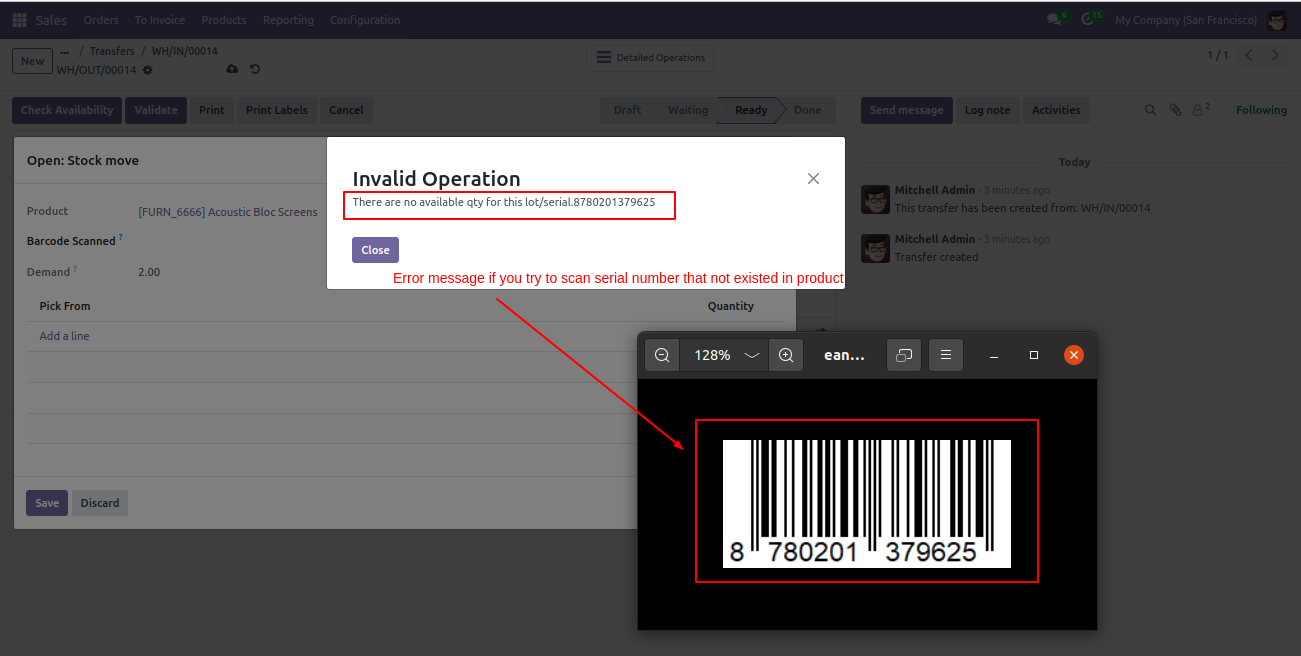
Task: Click Print Labels button
Action: pos(277,110)
